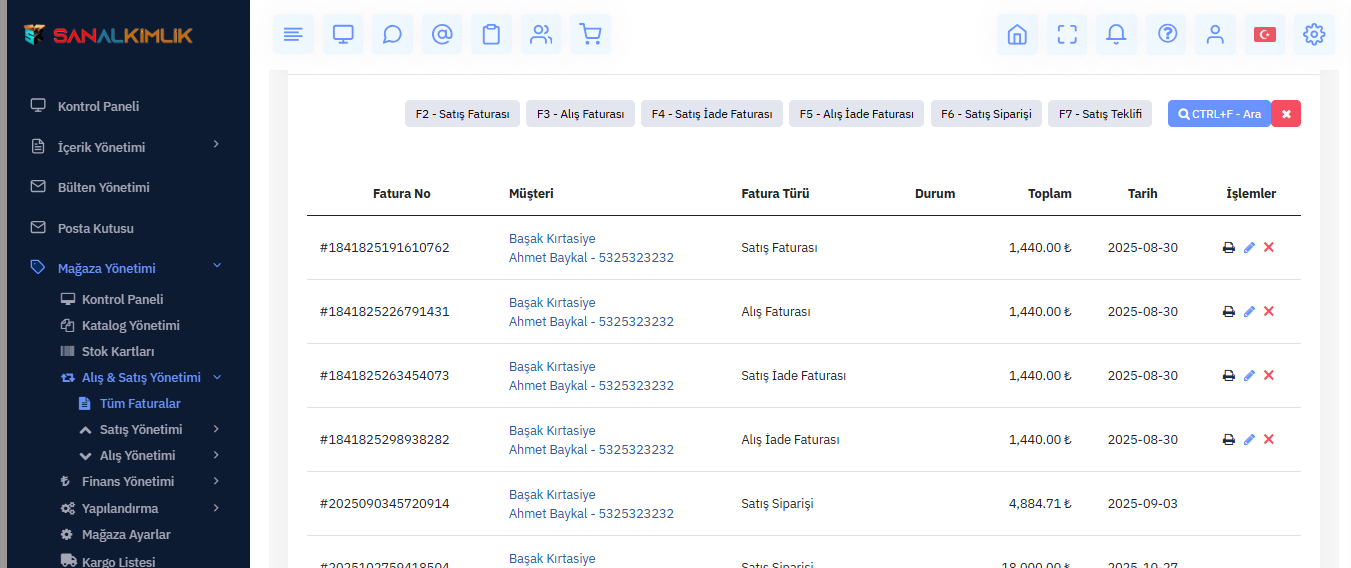This screenshot has width=1351, height=568.
Task: Print the first Satış Faturası invoice
Action: [1228, 248]
